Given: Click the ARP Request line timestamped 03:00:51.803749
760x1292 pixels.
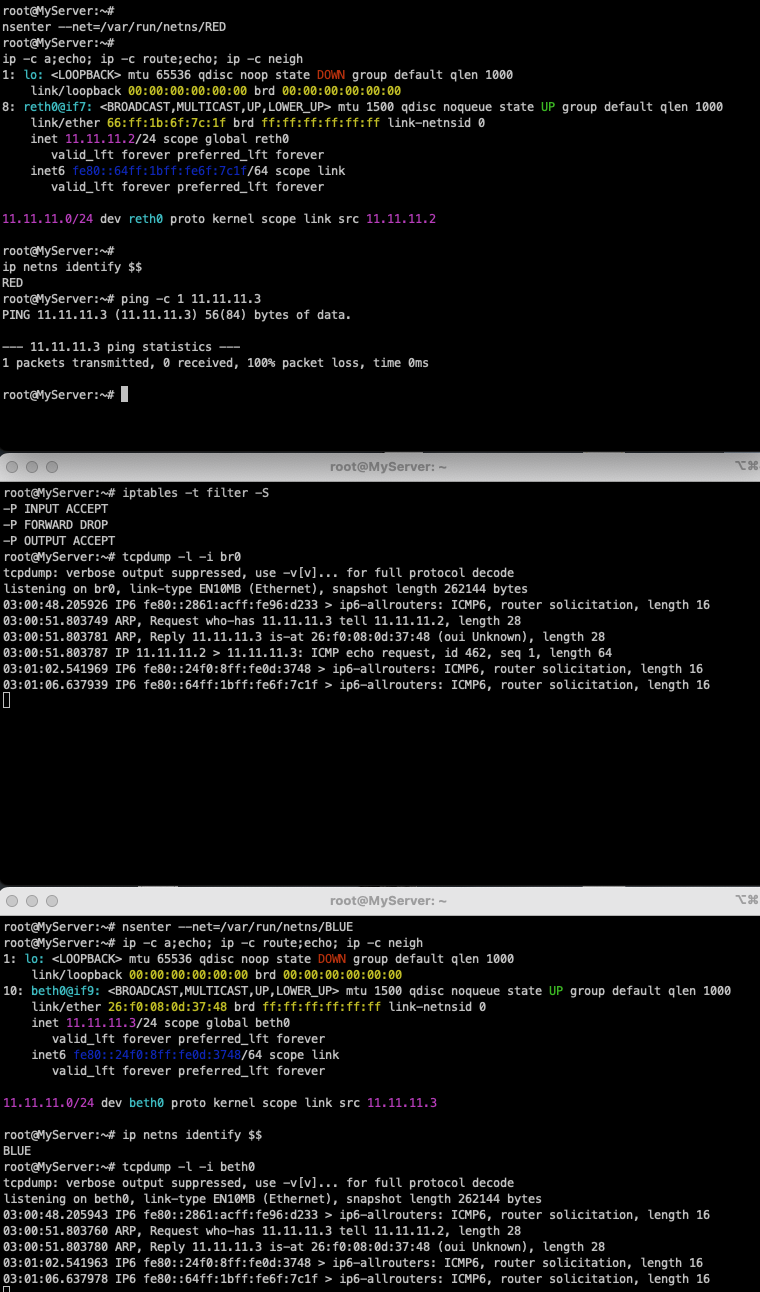Looking at the screenshot, I should (x=261, y=621).
